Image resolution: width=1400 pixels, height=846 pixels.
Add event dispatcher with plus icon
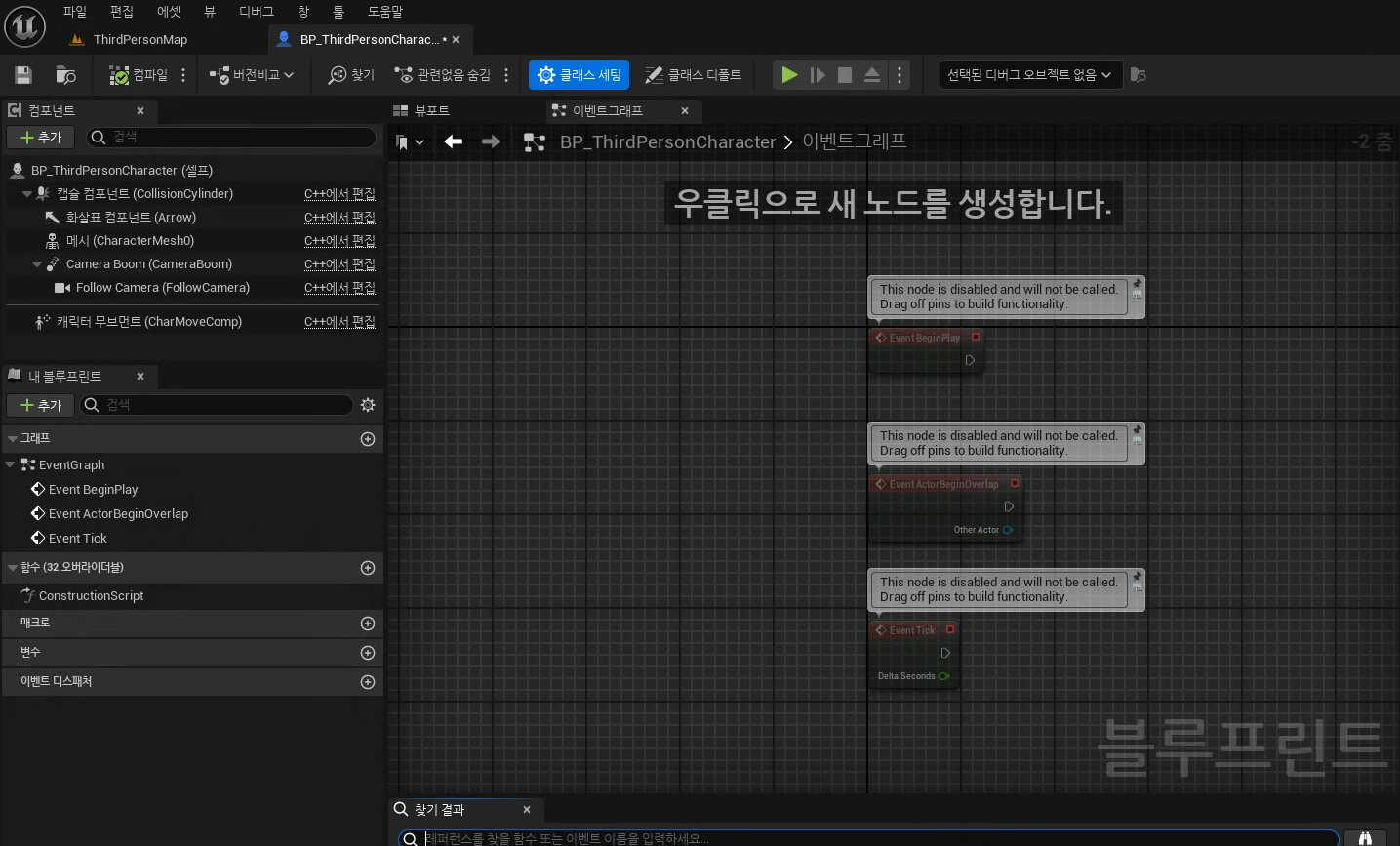368,682
